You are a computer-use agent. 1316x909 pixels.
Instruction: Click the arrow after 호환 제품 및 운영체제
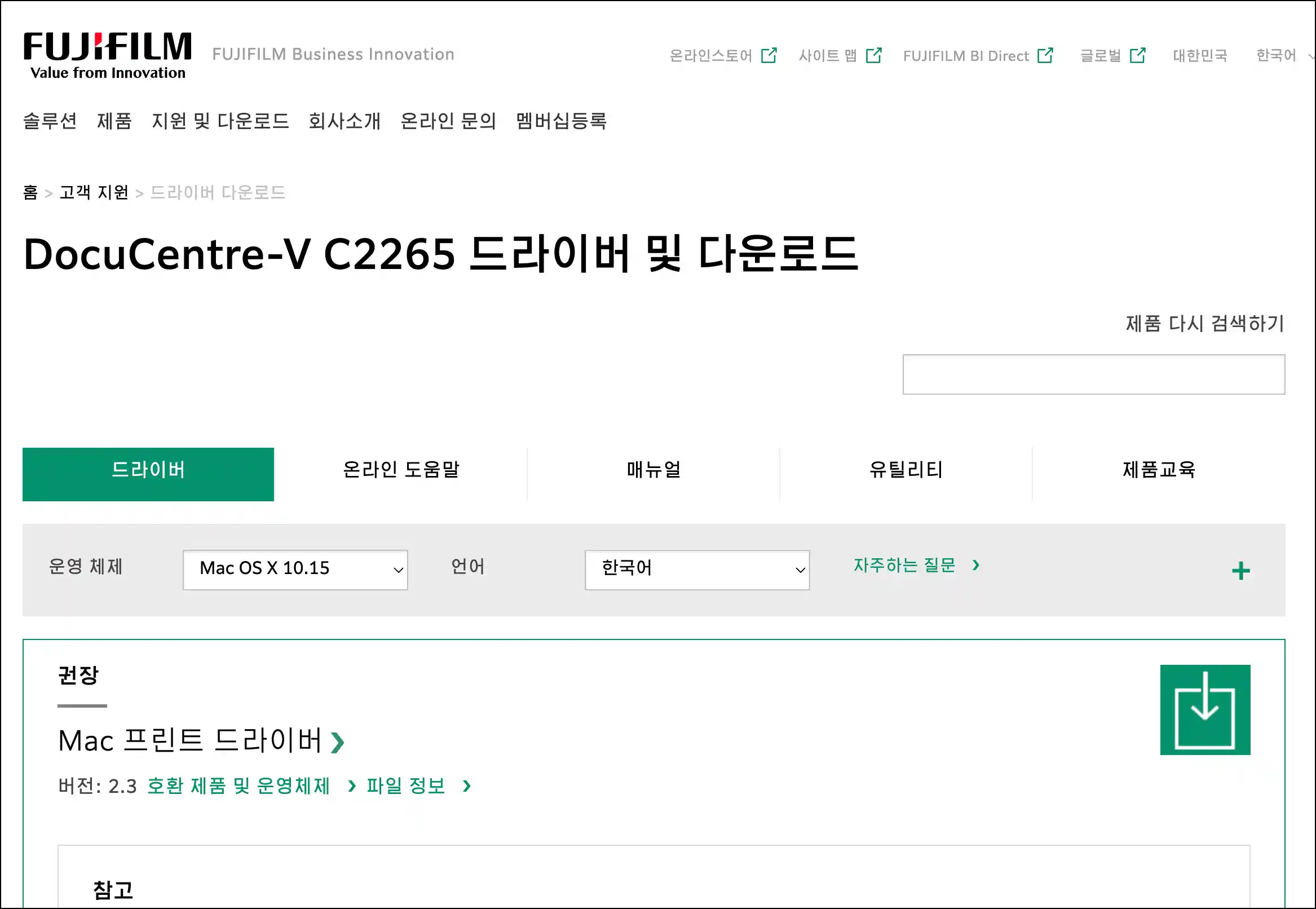tap(351, 786)
